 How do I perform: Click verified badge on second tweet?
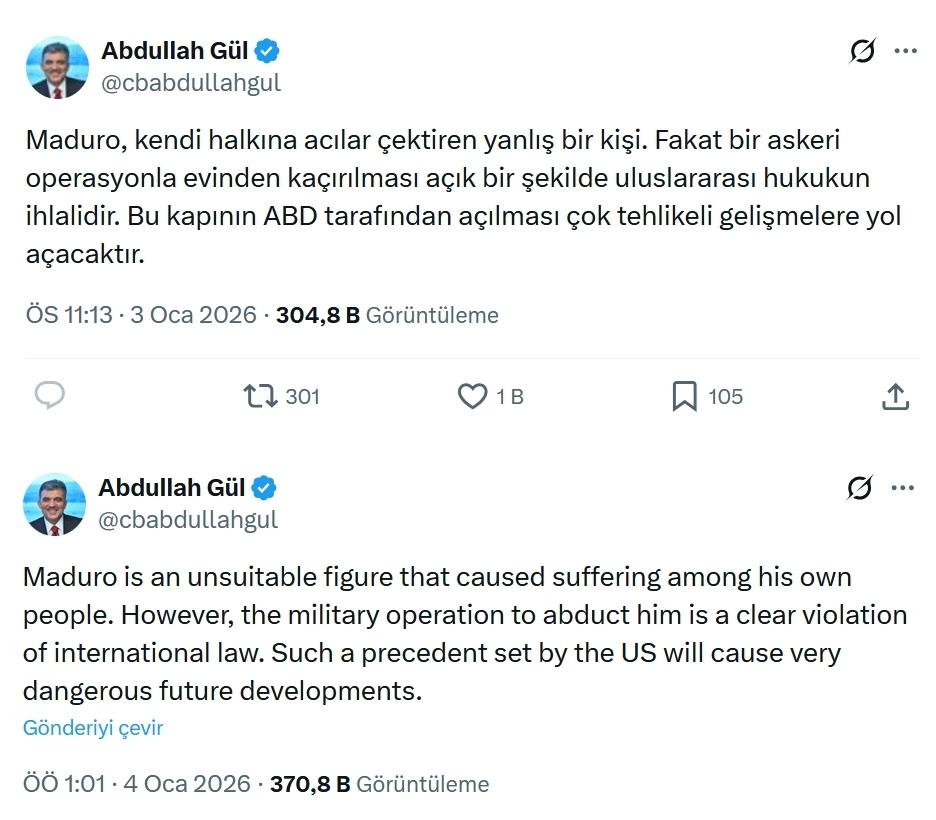point(265,487)
